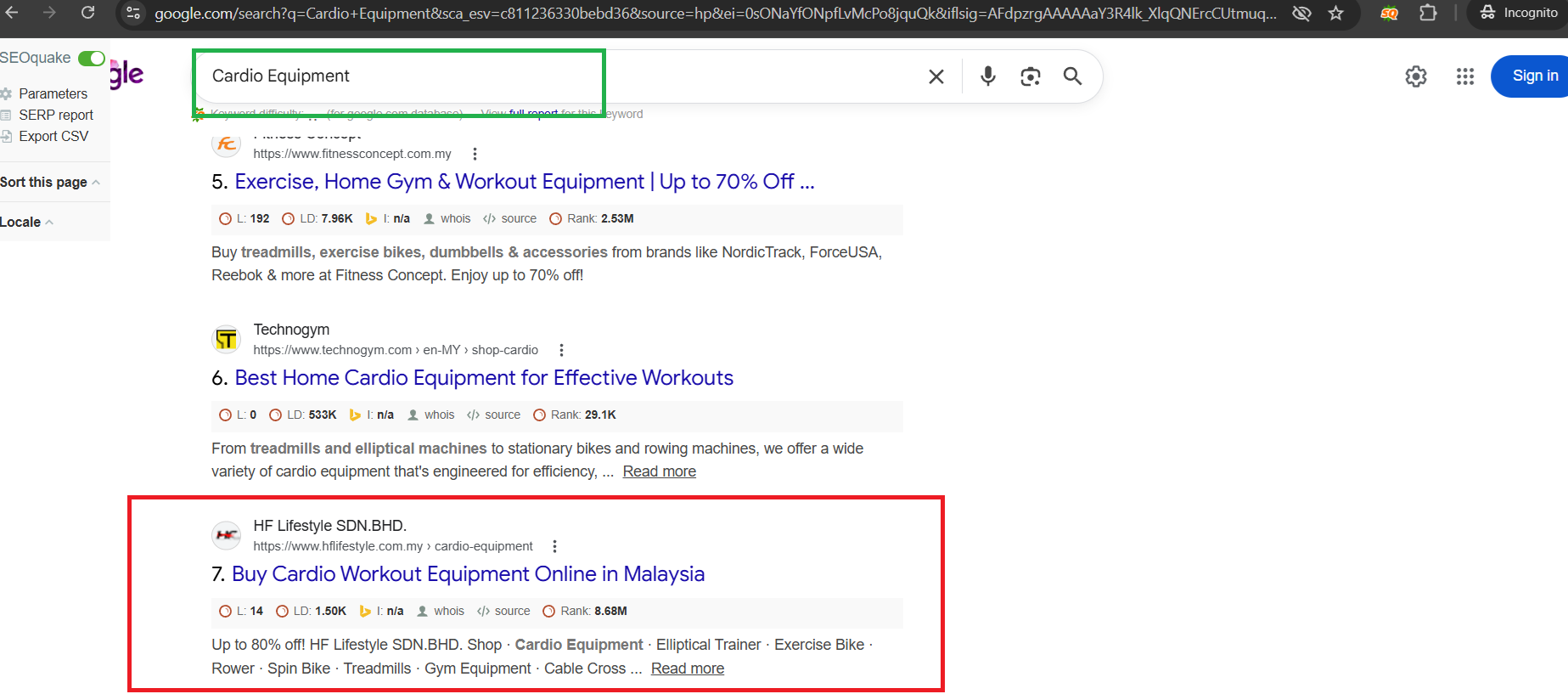The image size is (1568, 694).
Task: Open Buy Cardio Workout Equipment Online link
Action: click(x=468, y=574)
